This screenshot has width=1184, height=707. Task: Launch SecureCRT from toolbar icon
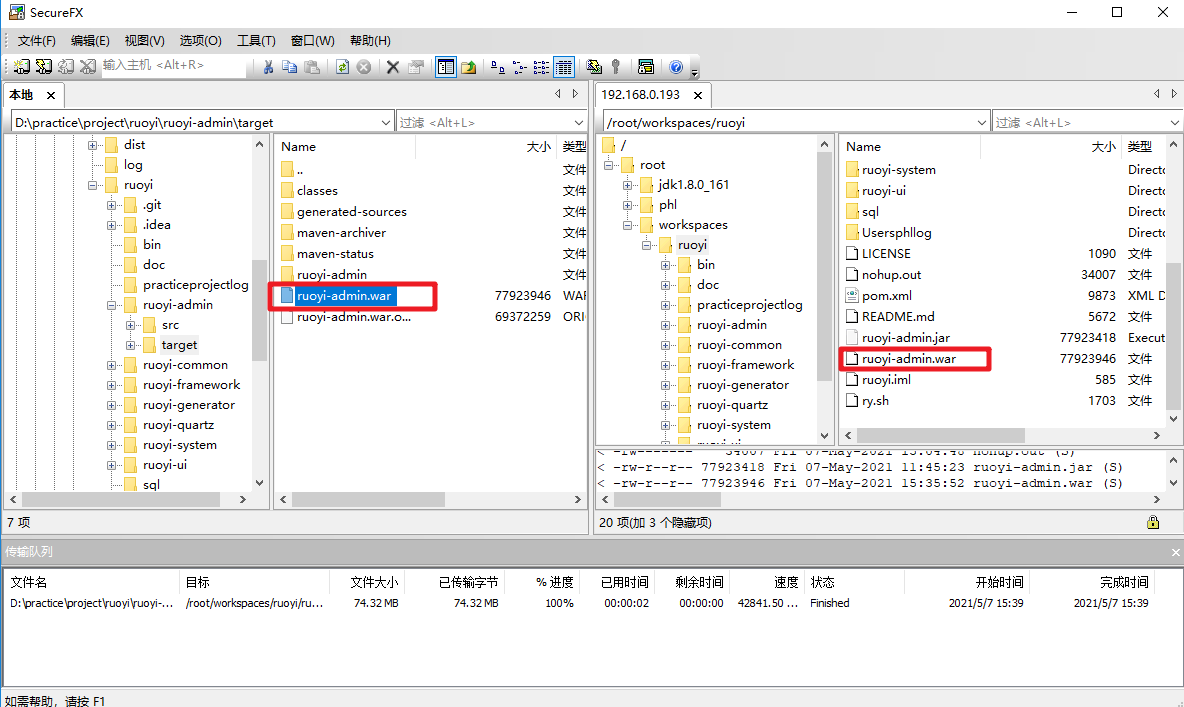[x=646, y=66]
